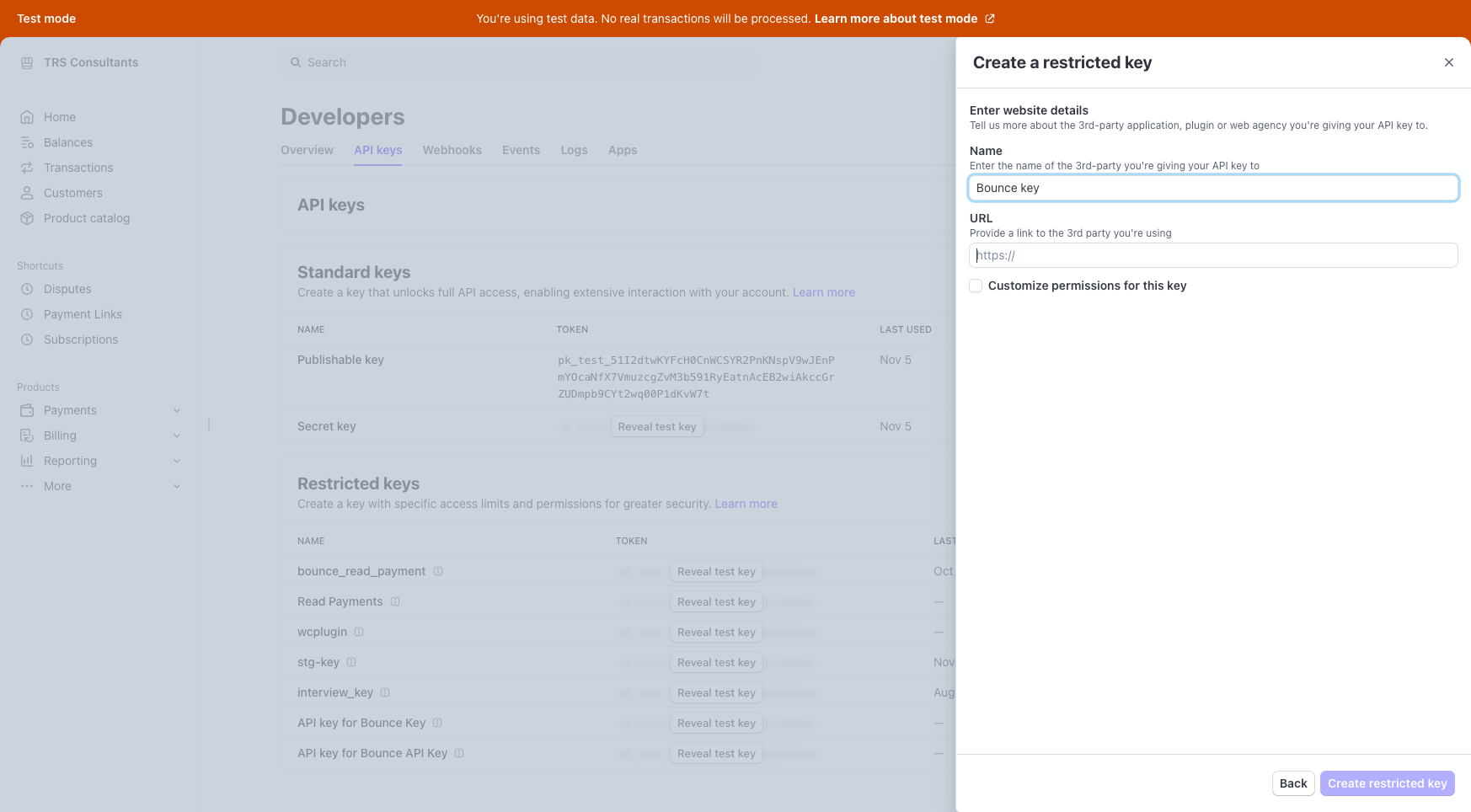Click the TRS Consultants store icon
1471x812 pixels.
27,62
